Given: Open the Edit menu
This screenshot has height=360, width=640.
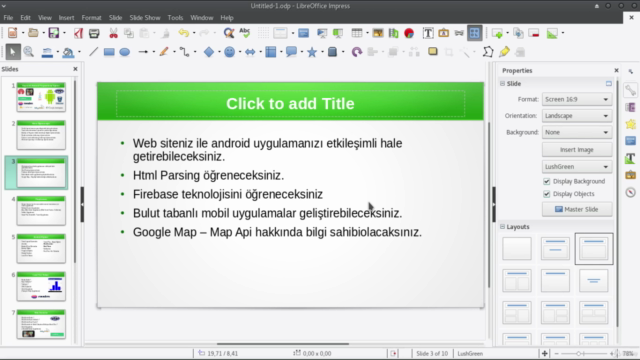Looking at the screenshot, I should pos(25,18).
